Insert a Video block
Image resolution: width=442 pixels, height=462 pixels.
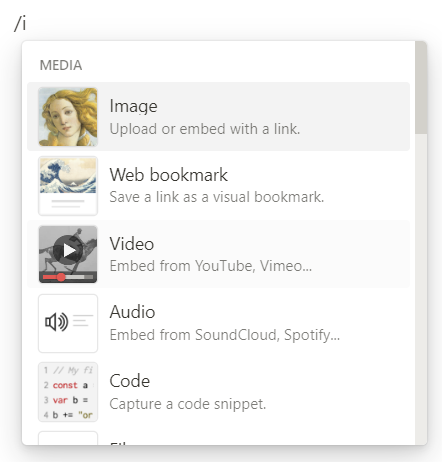(x=218, y=254)
